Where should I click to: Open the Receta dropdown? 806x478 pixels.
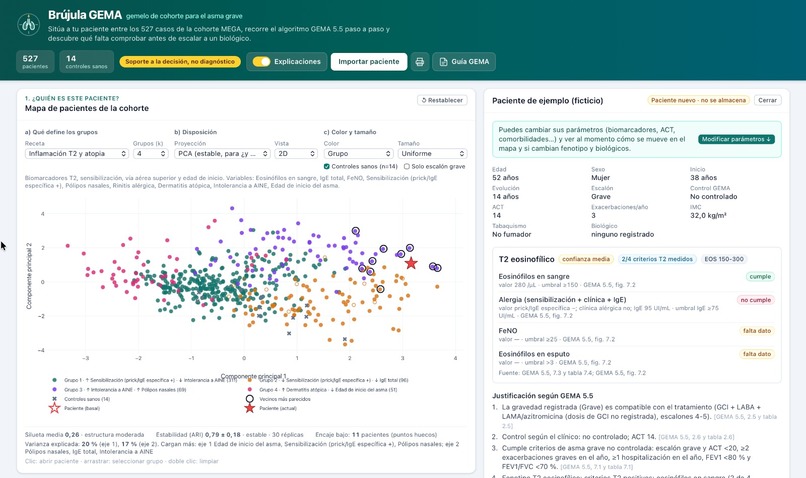click(x=77, y=154)
